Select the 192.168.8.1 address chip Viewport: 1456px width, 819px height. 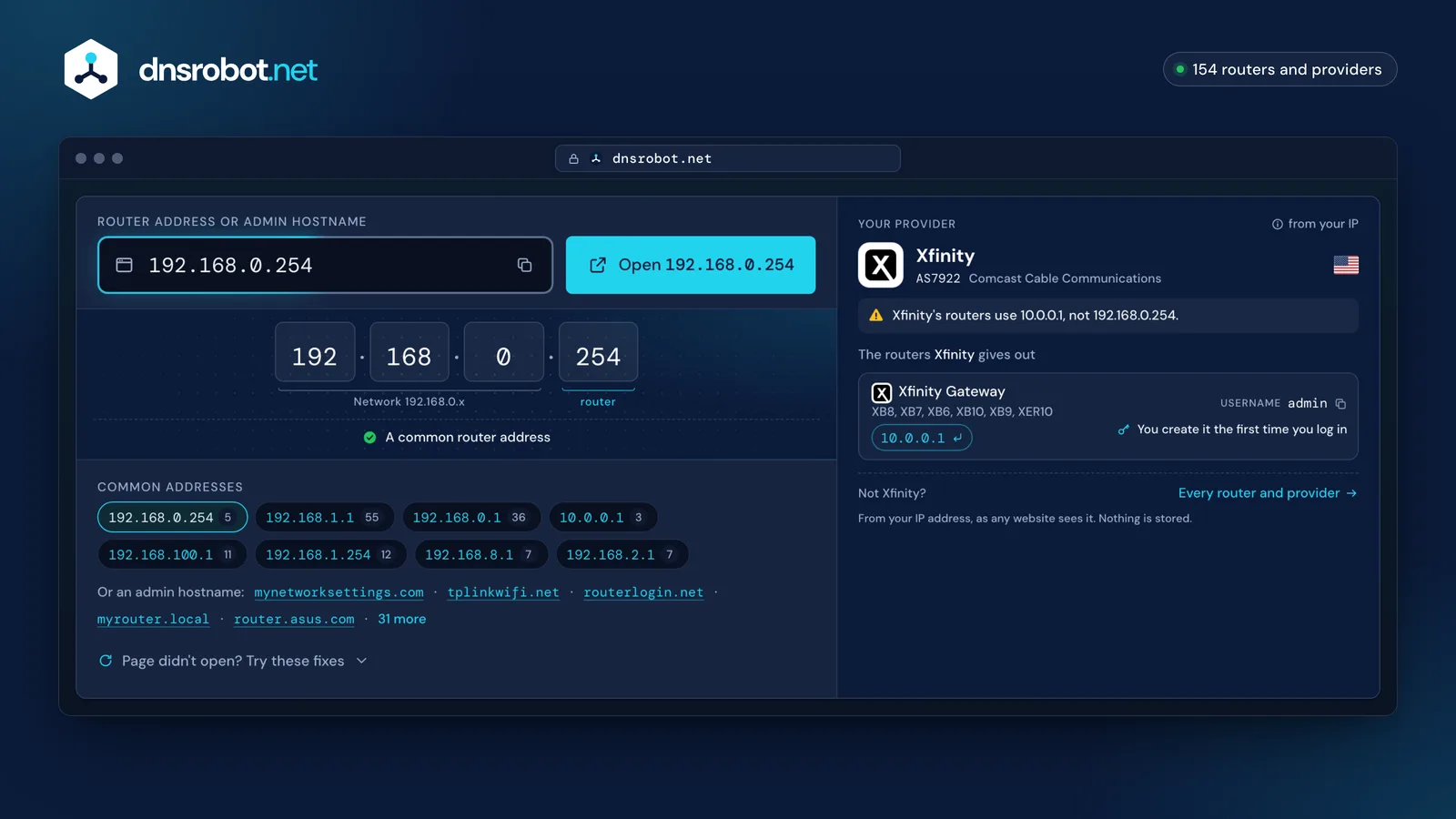click(x=480, y=554)
